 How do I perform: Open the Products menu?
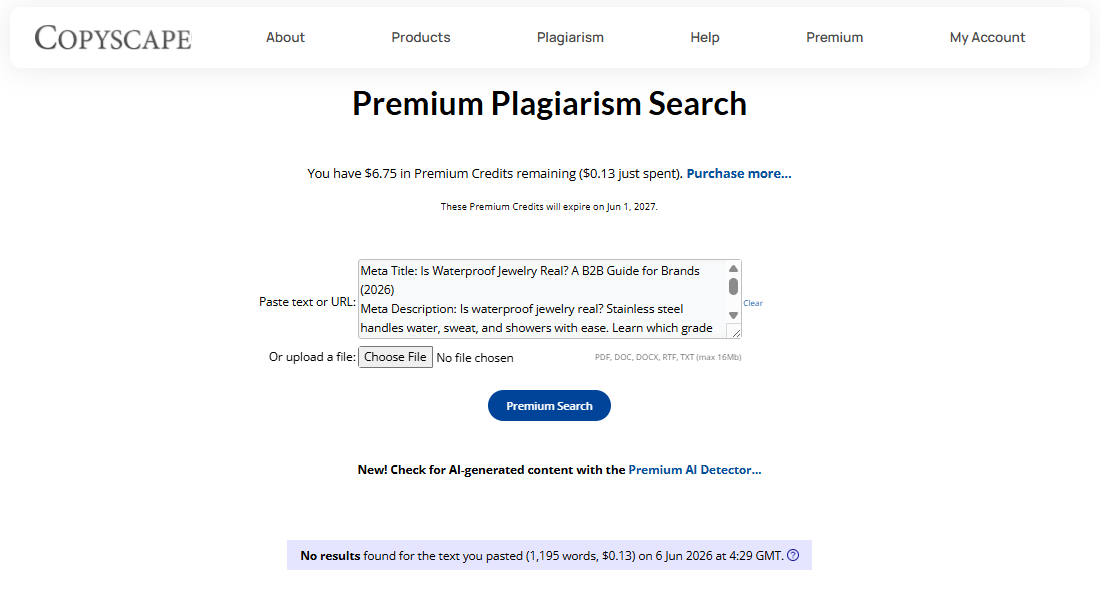[x=420, y=37]
